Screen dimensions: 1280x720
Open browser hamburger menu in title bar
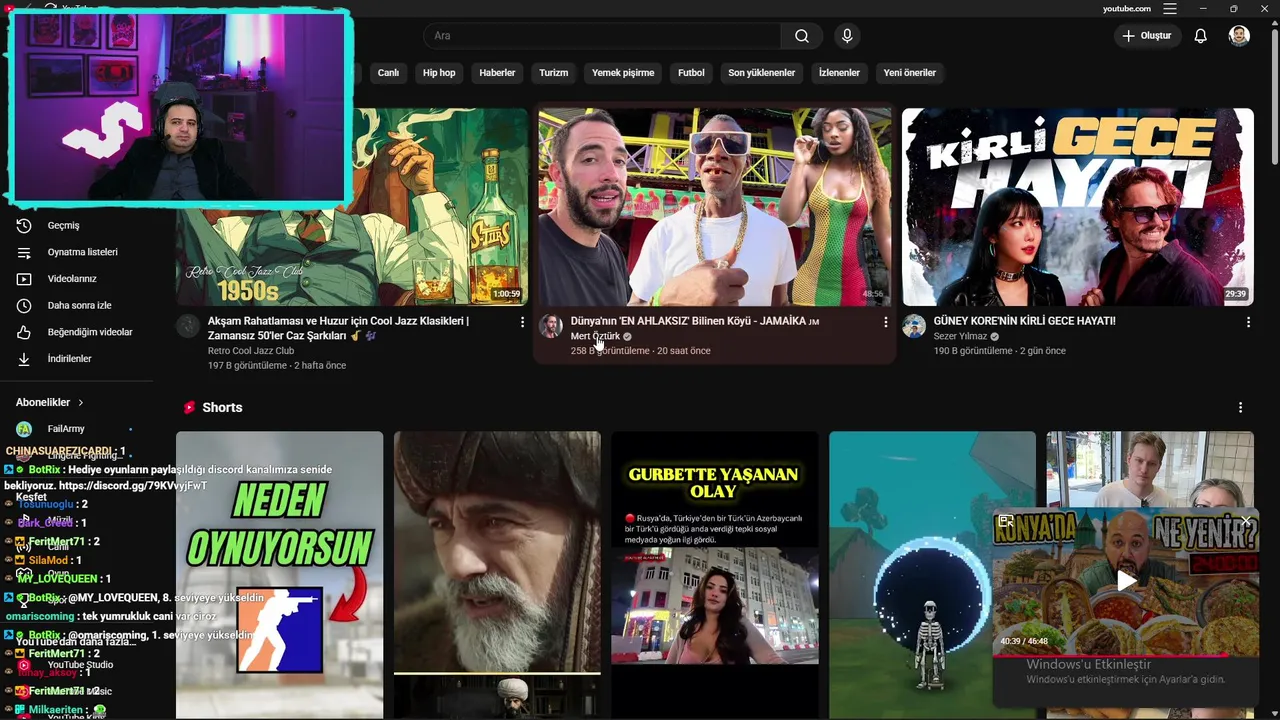pos(1170,8)
